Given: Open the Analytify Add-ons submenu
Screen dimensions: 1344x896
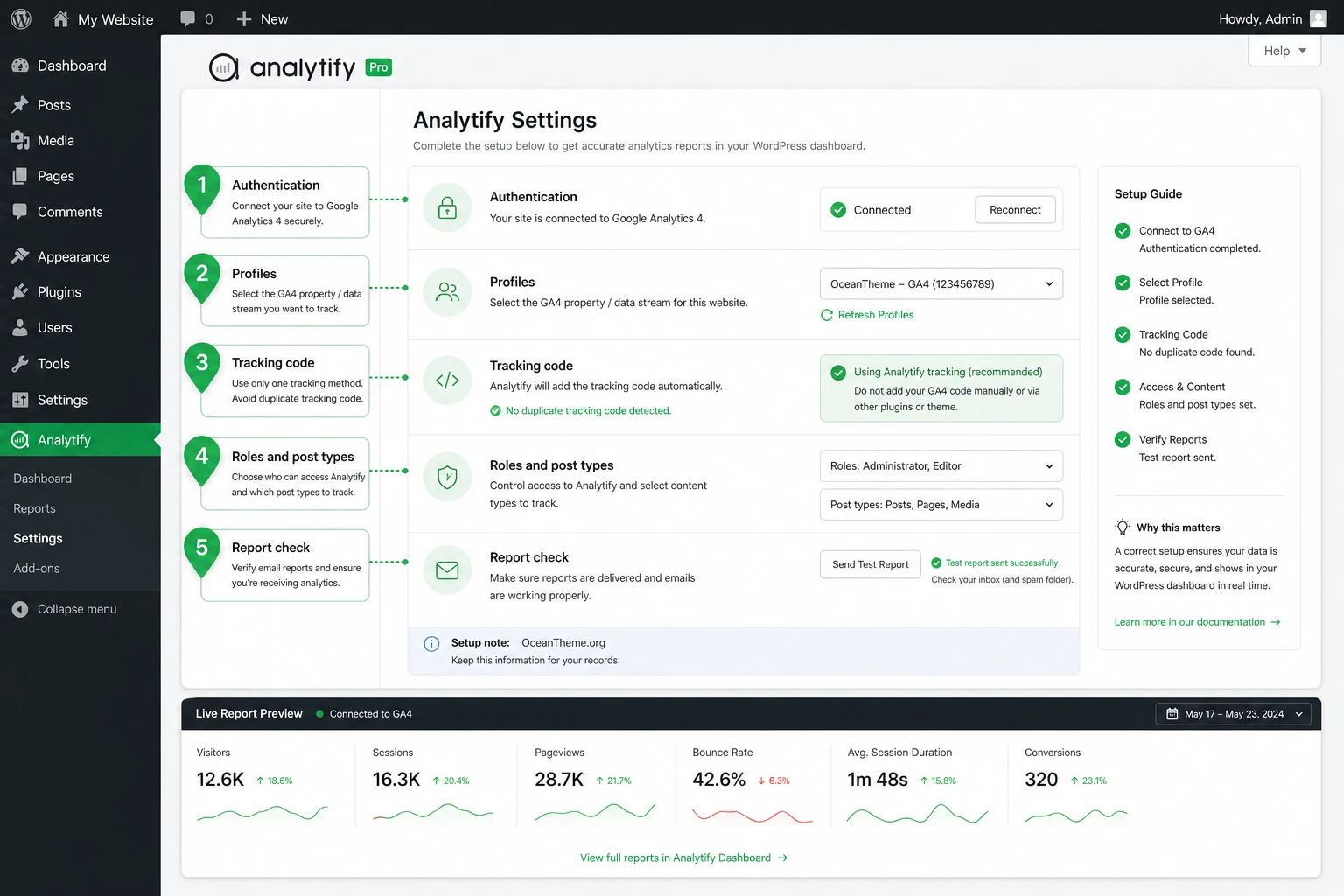Looking at the screenshot, I should 37,568.
